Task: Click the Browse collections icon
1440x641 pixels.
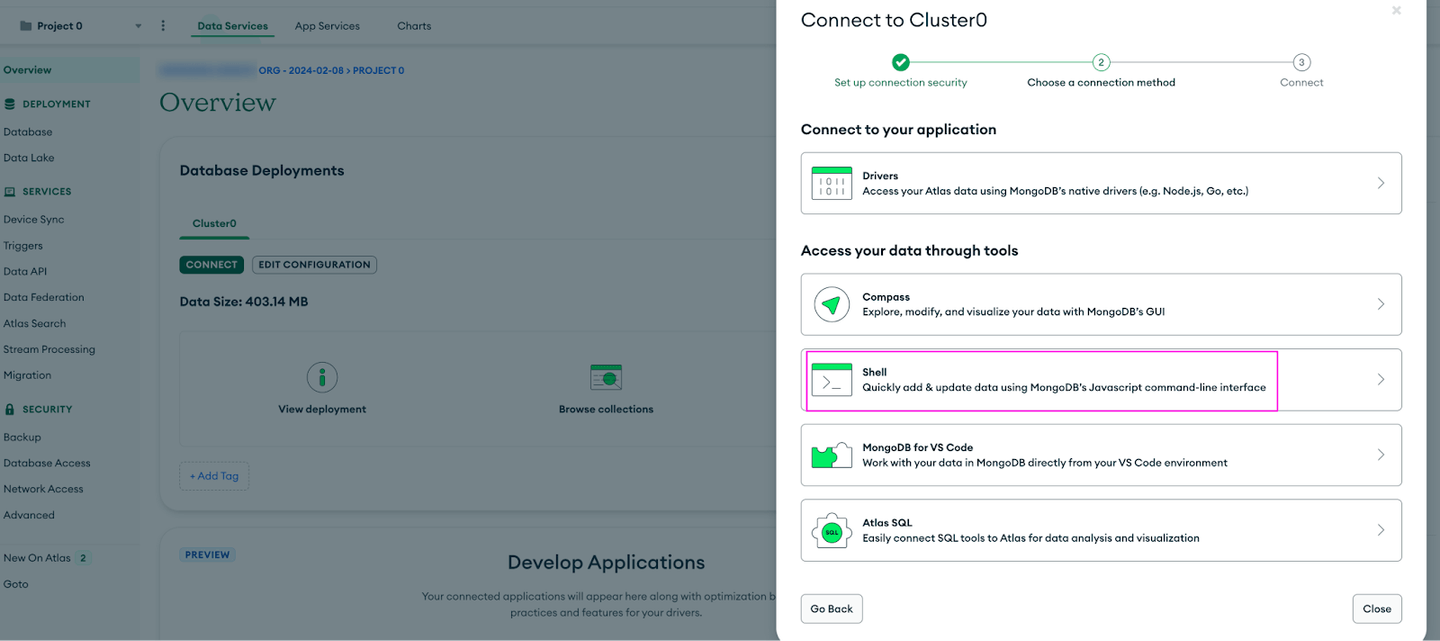Action: coord(606,377)
